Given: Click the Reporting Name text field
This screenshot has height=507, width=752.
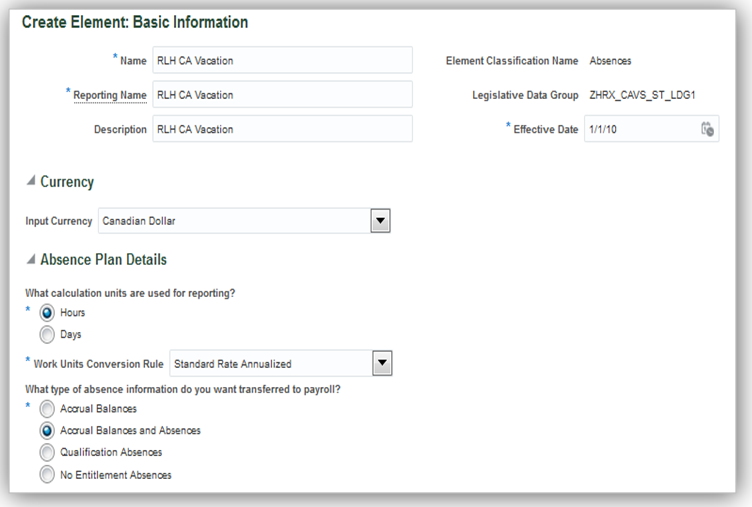Looking at the screenshot, I should coord(282,95).
